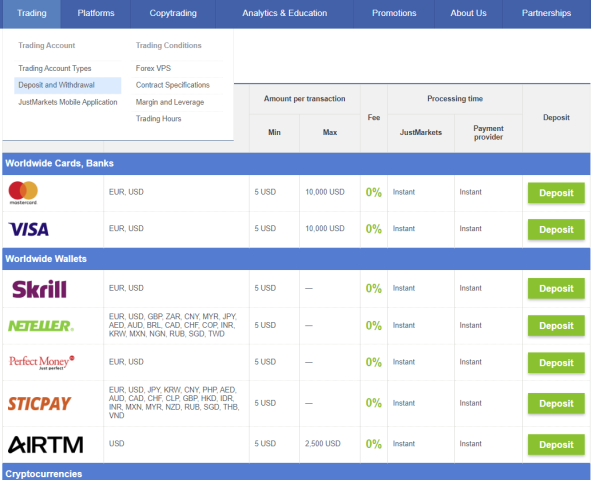
Task: Open Analytics & Education menu
Action: [285, 13]
